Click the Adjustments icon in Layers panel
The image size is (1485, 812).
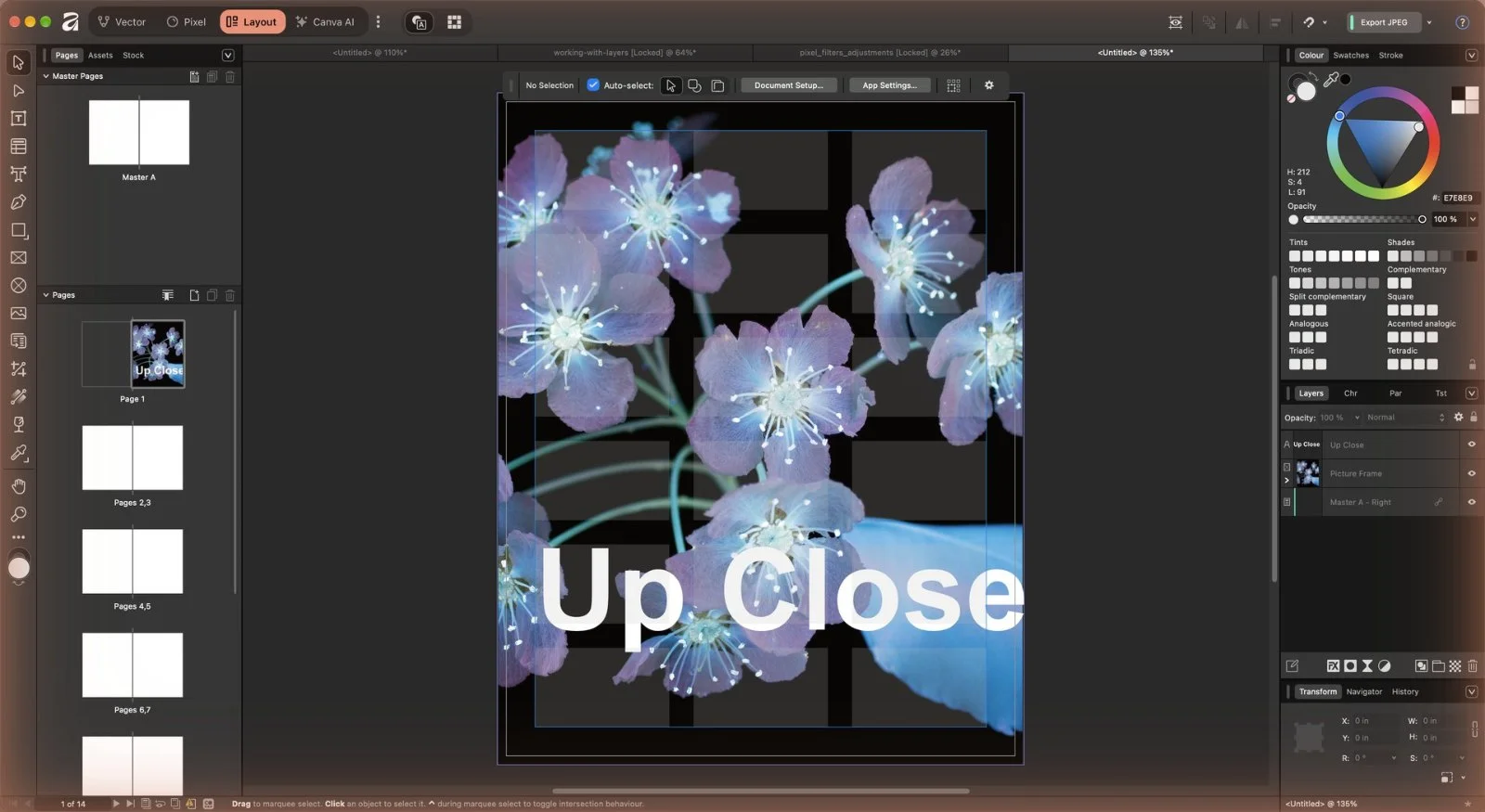click(x=1384, y=666)
